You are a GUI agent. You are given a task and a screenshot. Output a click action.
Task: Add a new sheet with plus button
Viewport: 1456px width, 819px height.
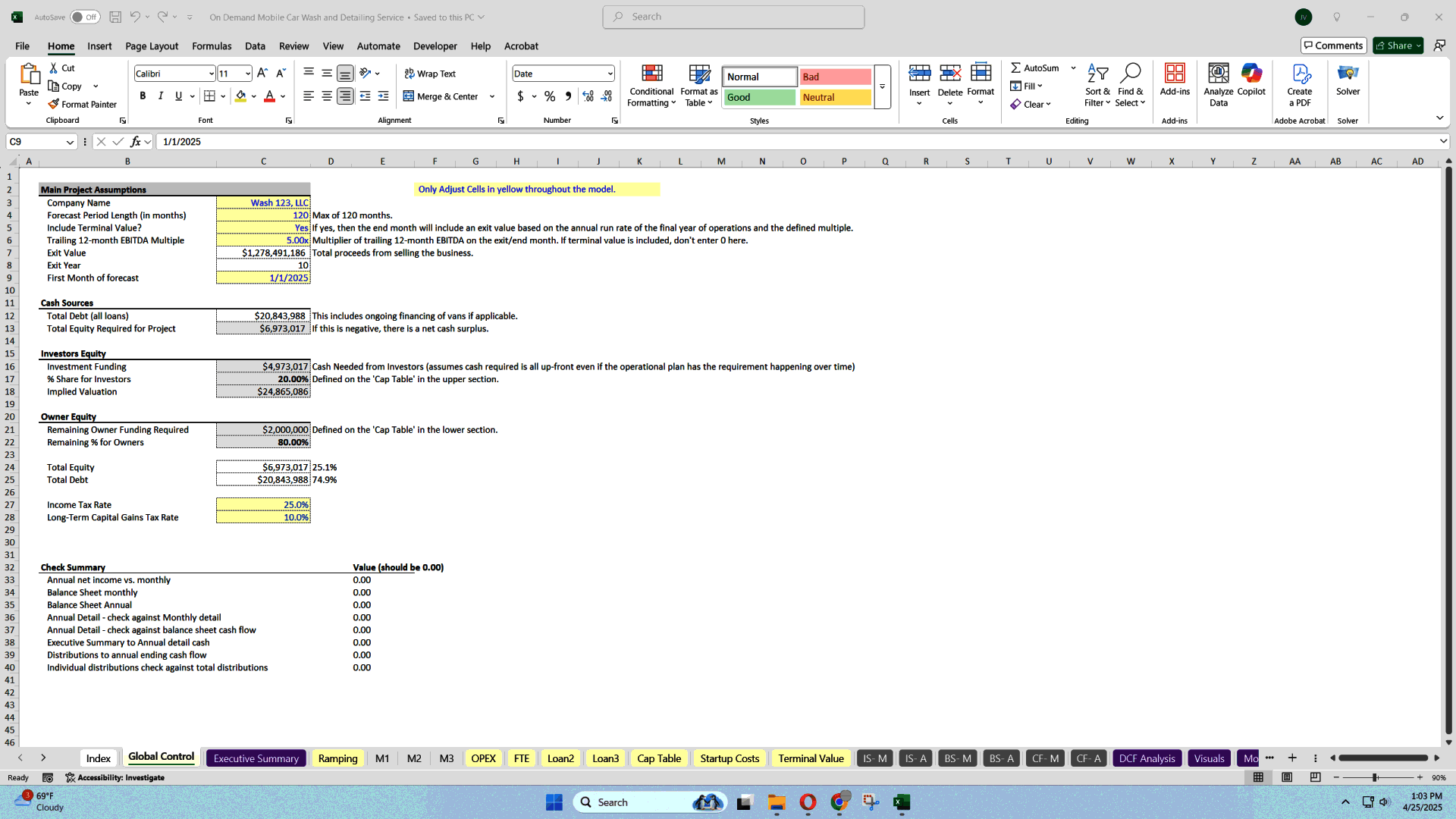[1292, 758]
